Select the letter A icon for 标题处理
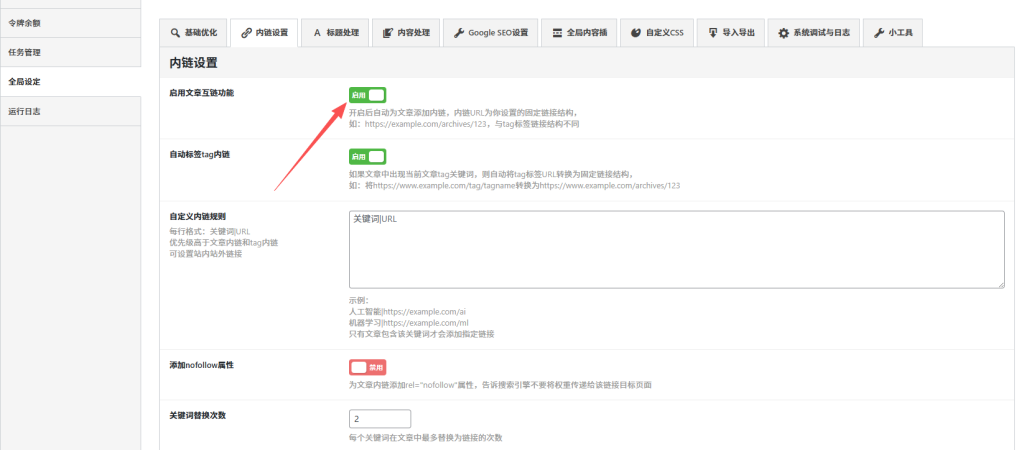The height and width of the screenshot is (450, 1024). pyautogui.click(x=318, y=33)
